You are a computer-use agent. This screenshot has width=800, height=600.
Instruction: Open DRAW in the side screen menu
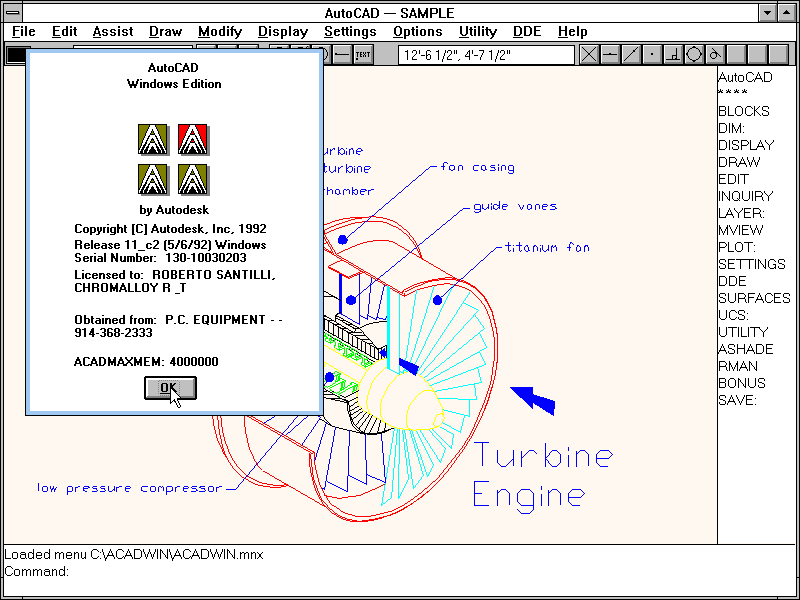click(x=739, y=162)
